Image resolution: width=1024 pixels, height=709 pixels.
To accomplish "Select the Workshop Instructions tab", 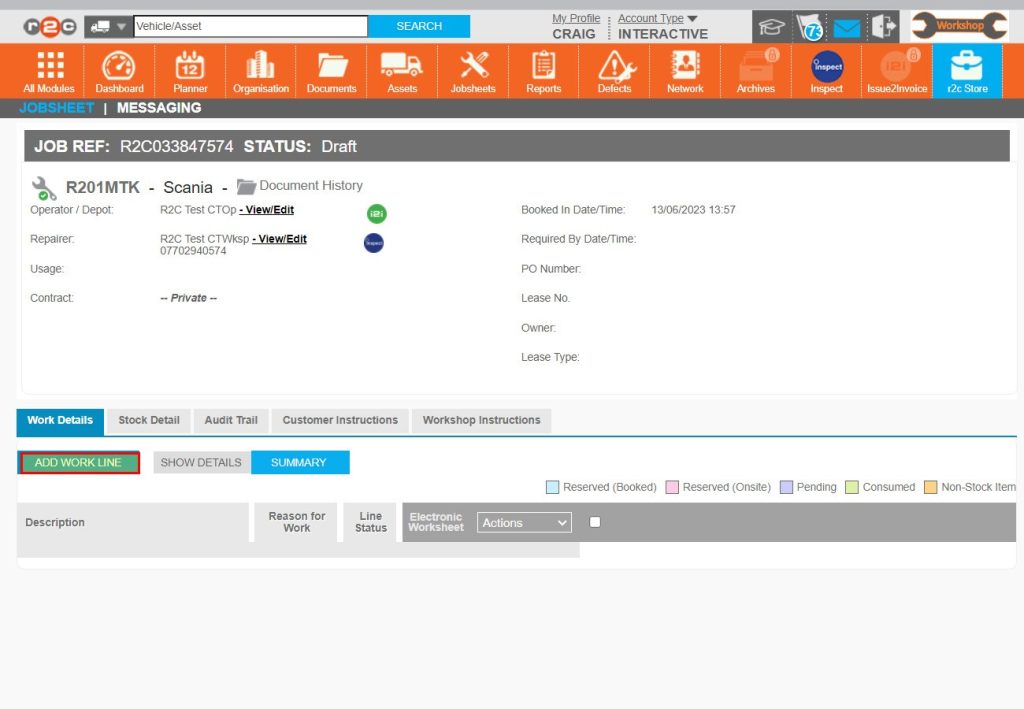I will [x=482, y=420].
